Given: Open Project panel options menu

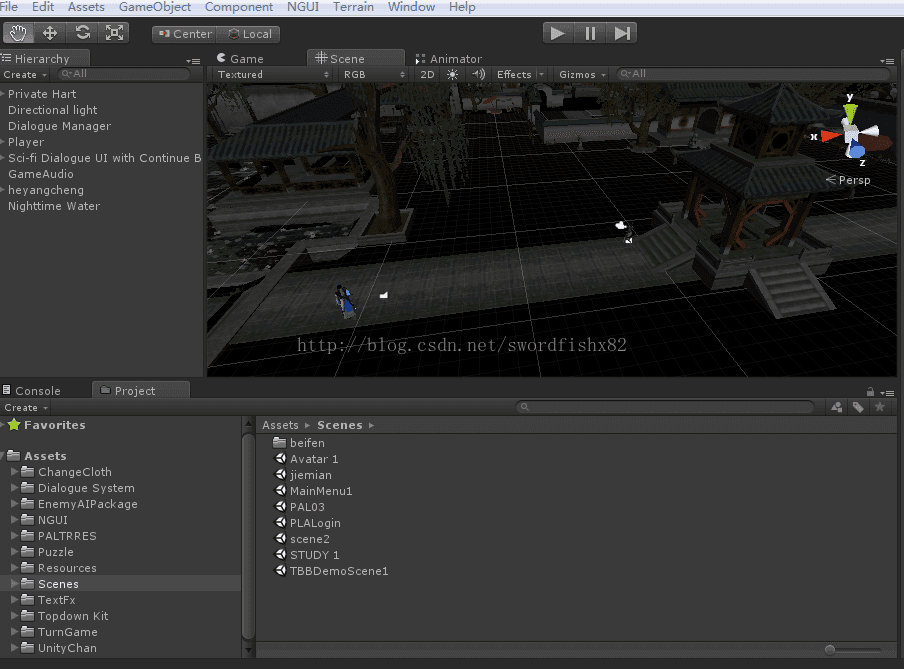Looking at the screenshot, I should point(887,393).
